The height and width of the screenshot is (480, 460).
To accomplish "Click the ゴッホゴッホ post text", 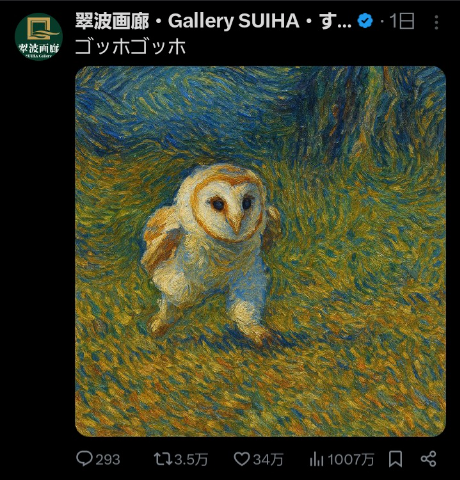I will point(130,47).
